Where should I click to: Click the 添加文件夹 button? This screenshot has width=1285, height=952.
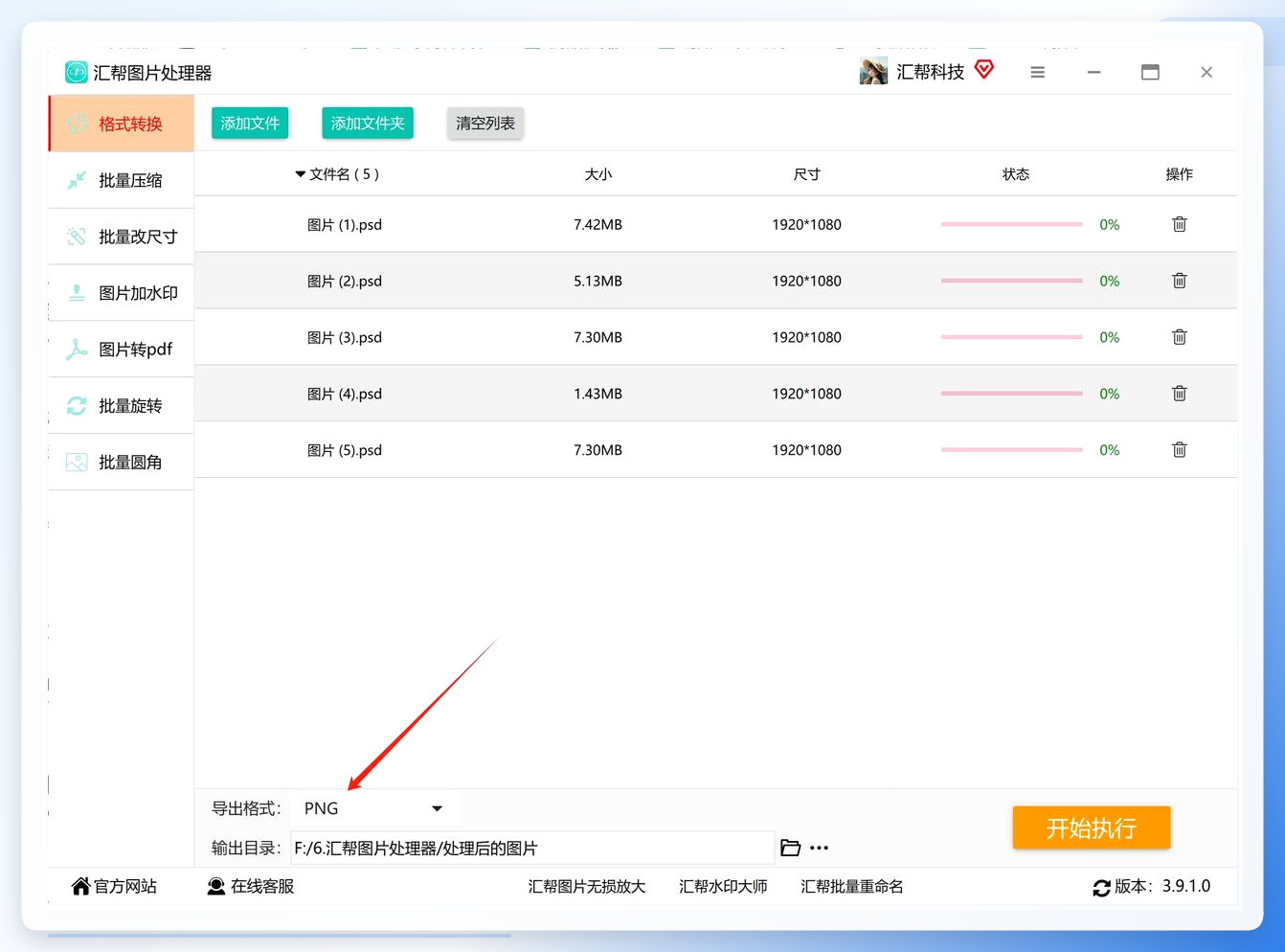pyautogui.click(x=368, y=123)
